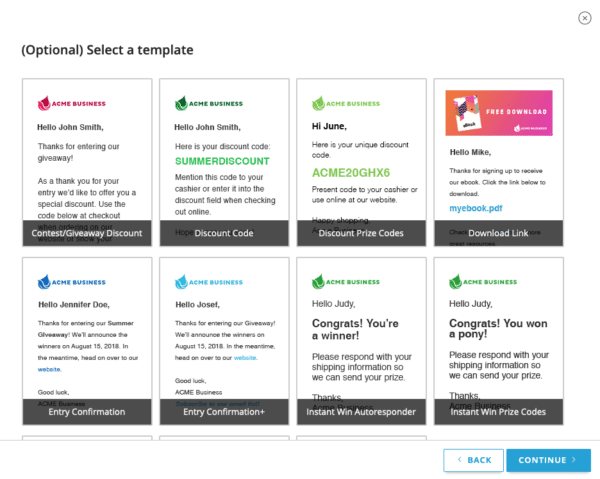Image resolution: width=600 pixels, height=479 pixels.
Task: Pick the Instant Win Autoresponder template
Action: click(361, 341)
